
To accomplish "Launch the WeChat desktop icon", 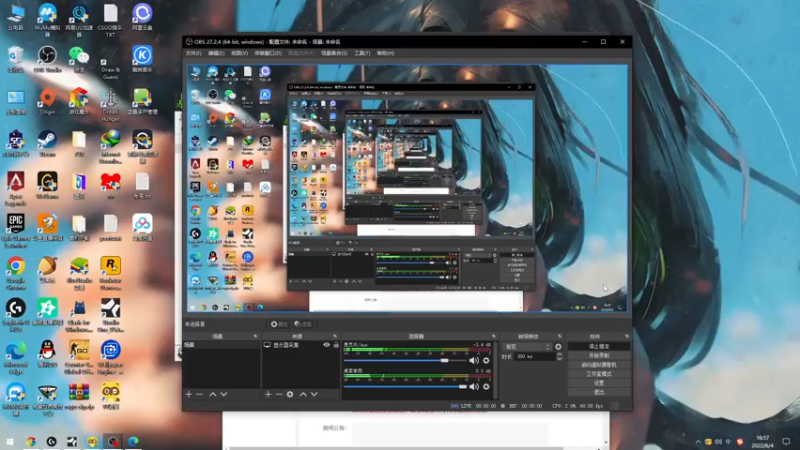I will 79,60.
